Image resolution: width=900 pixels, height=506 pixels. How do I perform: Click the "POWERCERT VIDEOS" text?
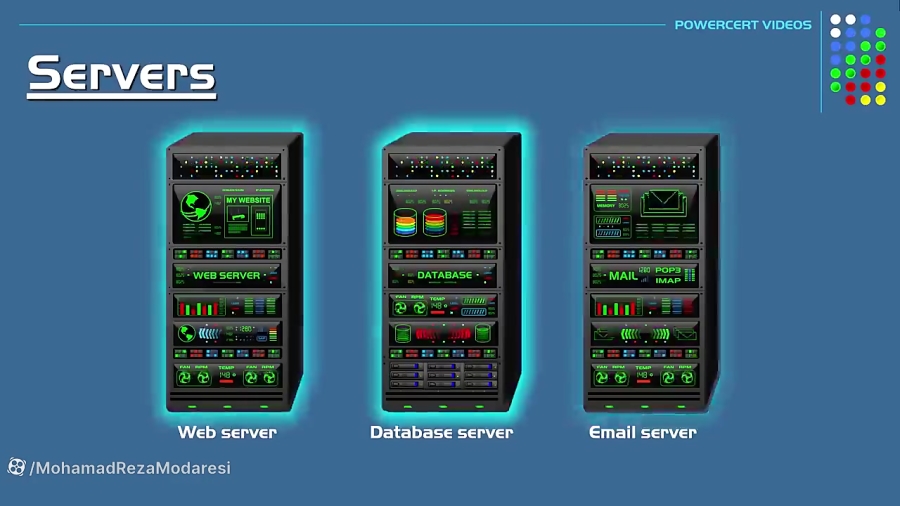(x=743, y=25)
